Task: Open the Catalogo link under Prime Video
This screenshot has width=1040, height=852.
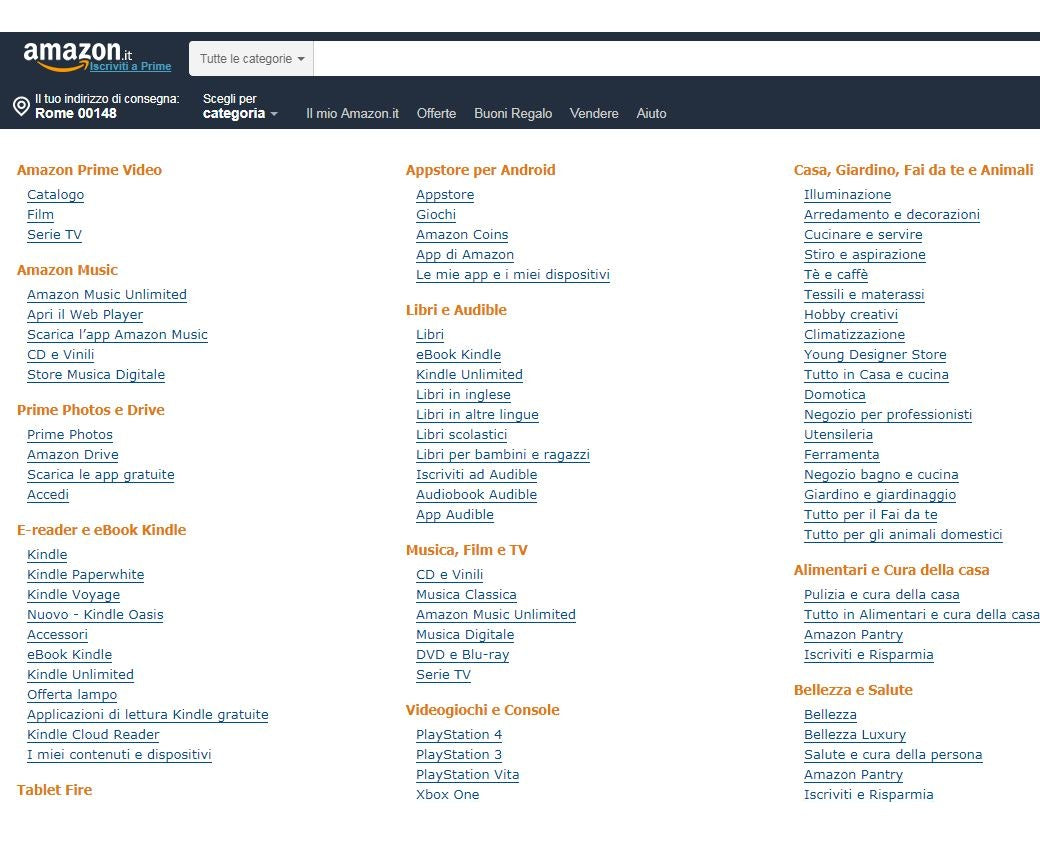Action: click(56, 195)
